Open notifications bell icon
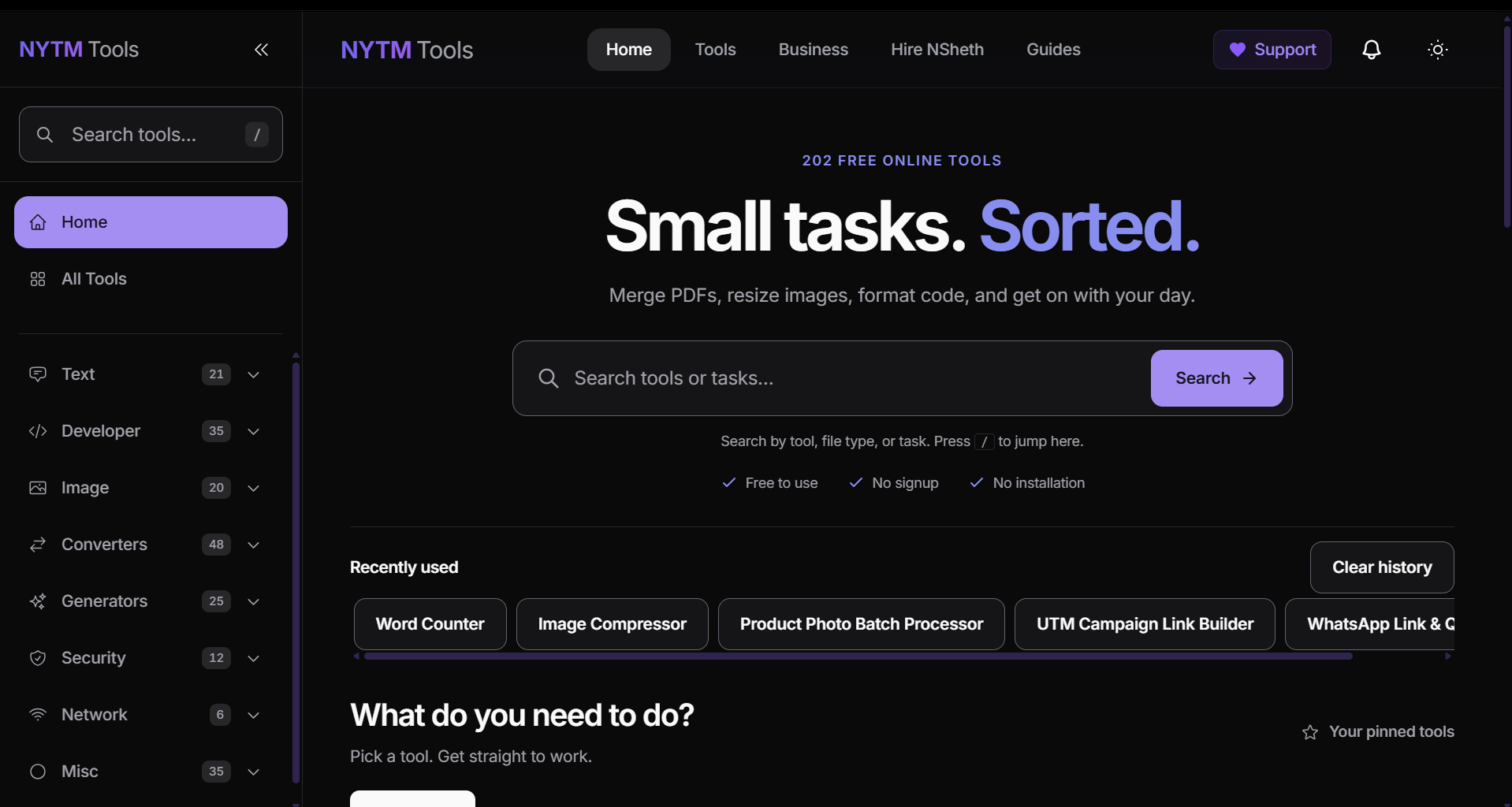 point(1372,50)
